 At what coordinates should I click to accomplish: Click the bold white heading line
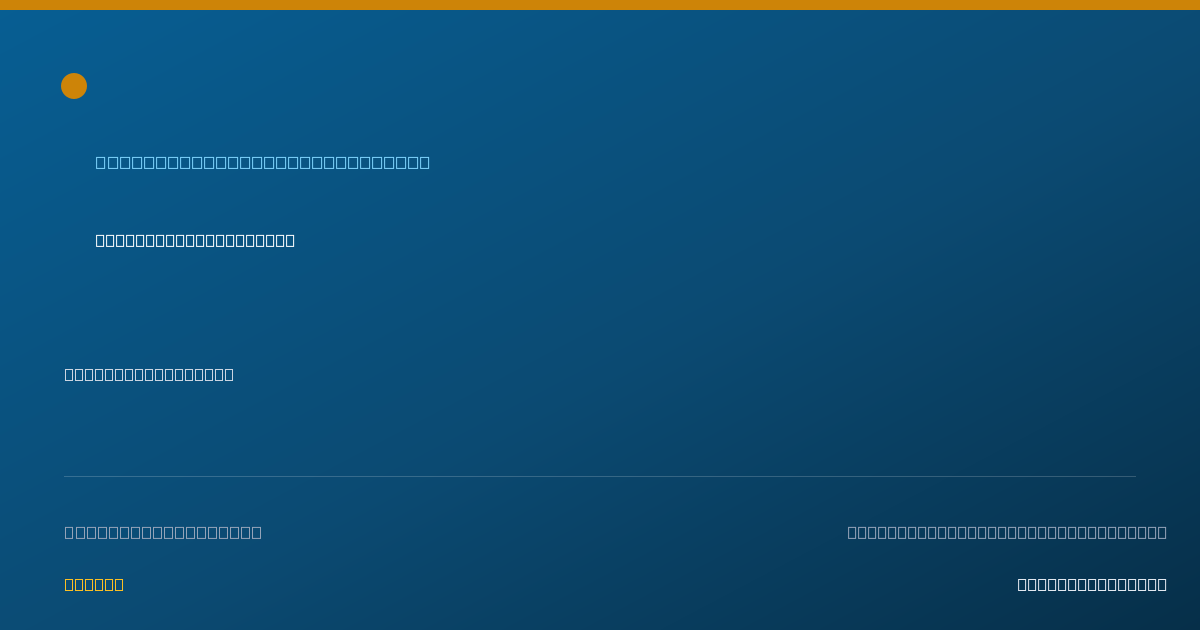(x=195, y=240)
